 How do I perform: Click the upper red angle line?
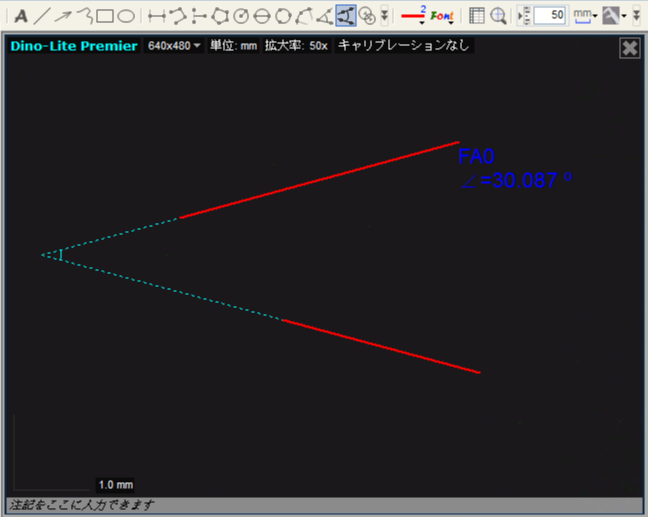[x=319, y=180]
